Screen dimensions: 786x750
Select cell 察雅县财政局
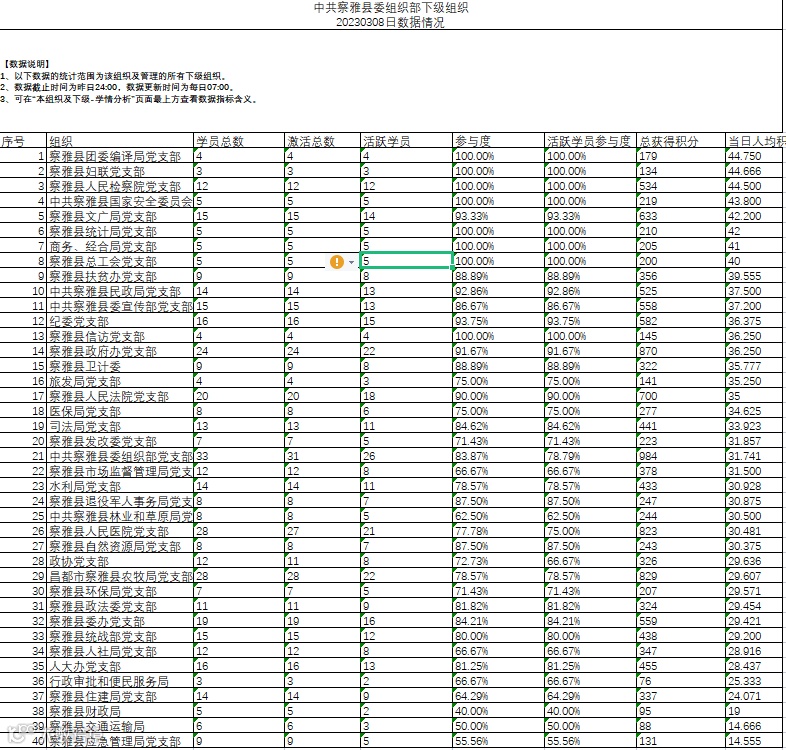coord(120,711)
